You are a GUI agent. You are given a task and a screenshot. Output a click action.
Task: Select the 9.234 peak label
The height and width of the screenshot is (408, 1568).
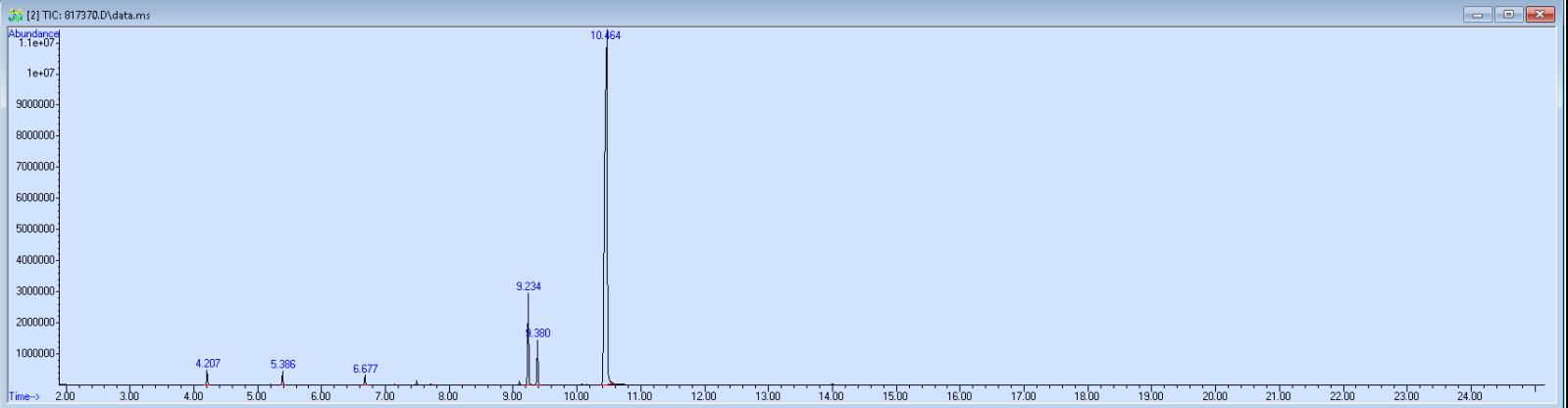point(529,286)
